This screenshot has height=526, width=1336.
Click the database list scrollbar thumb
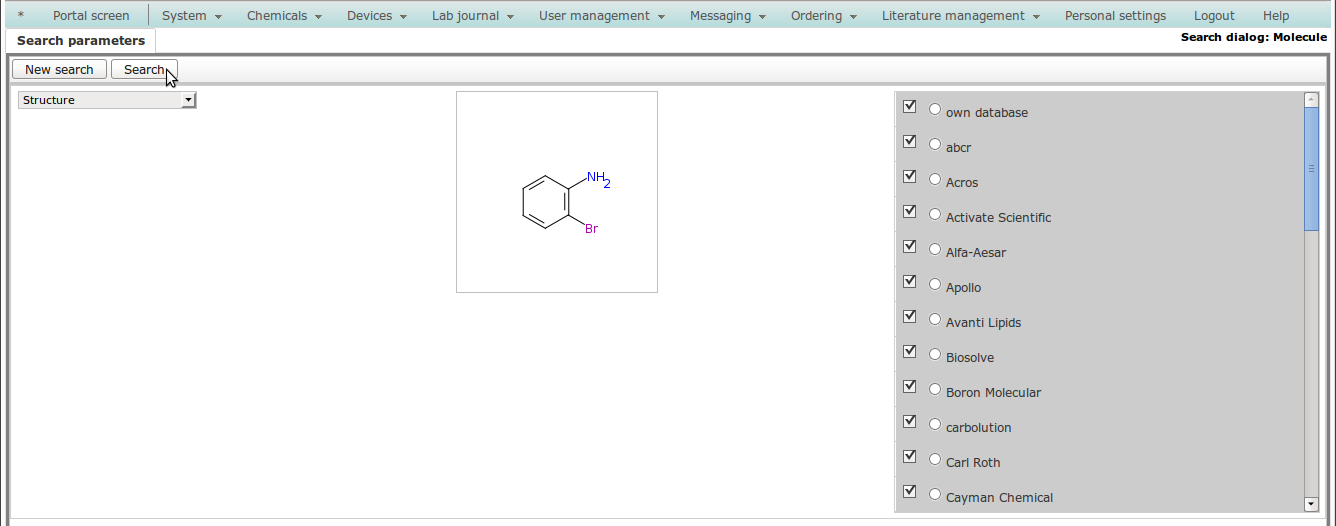click(x=1311, y=168)
